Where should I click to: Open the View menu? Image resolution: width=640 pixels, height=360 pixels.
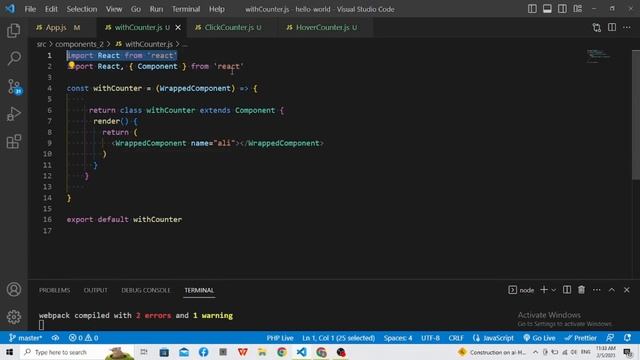[x=114, y=9]
